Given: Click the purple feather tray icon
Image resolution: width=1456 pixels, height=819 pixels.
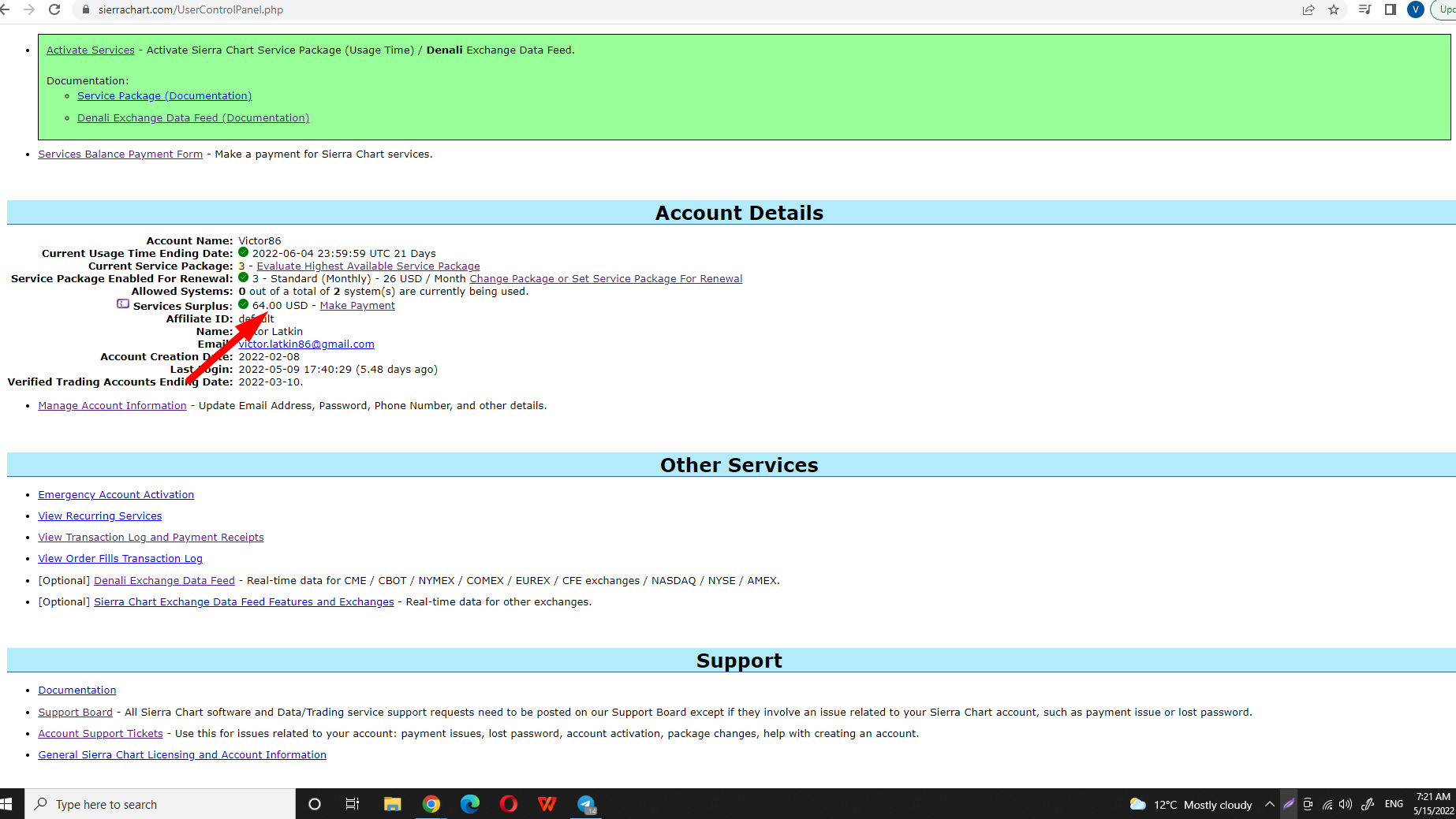Looking at the screenshot, I should 1289,804.
